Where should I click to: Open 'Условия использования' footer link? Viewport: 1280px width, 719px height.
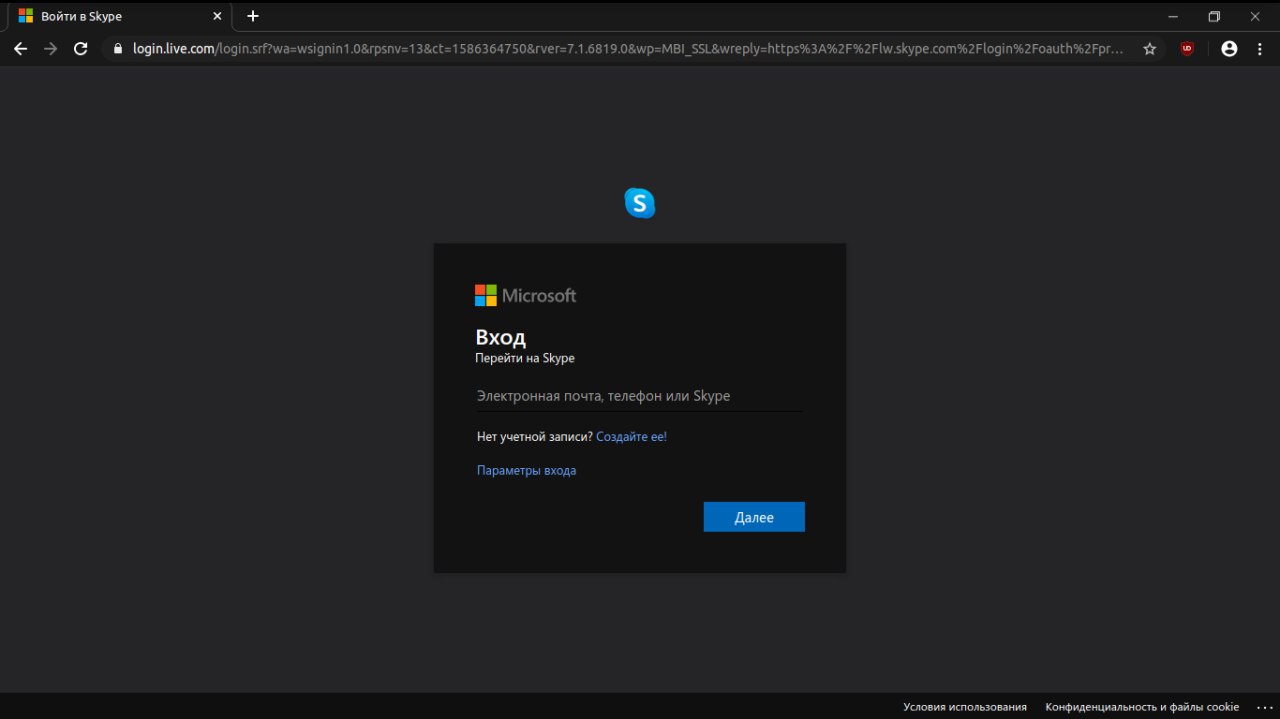click(x=965, y=707)
